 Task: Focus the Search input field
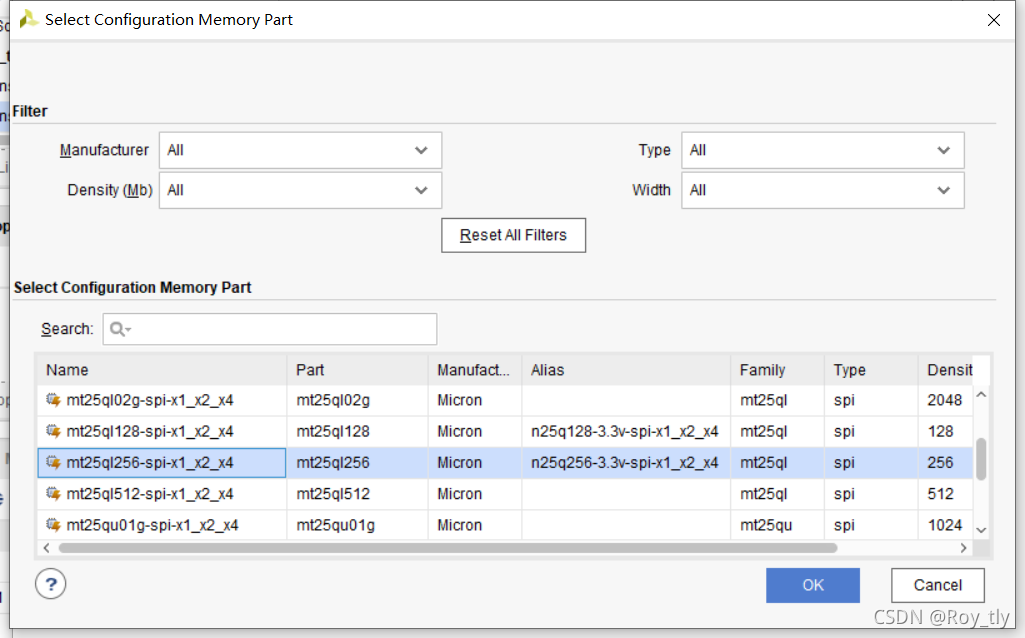(x=270, y=329)
